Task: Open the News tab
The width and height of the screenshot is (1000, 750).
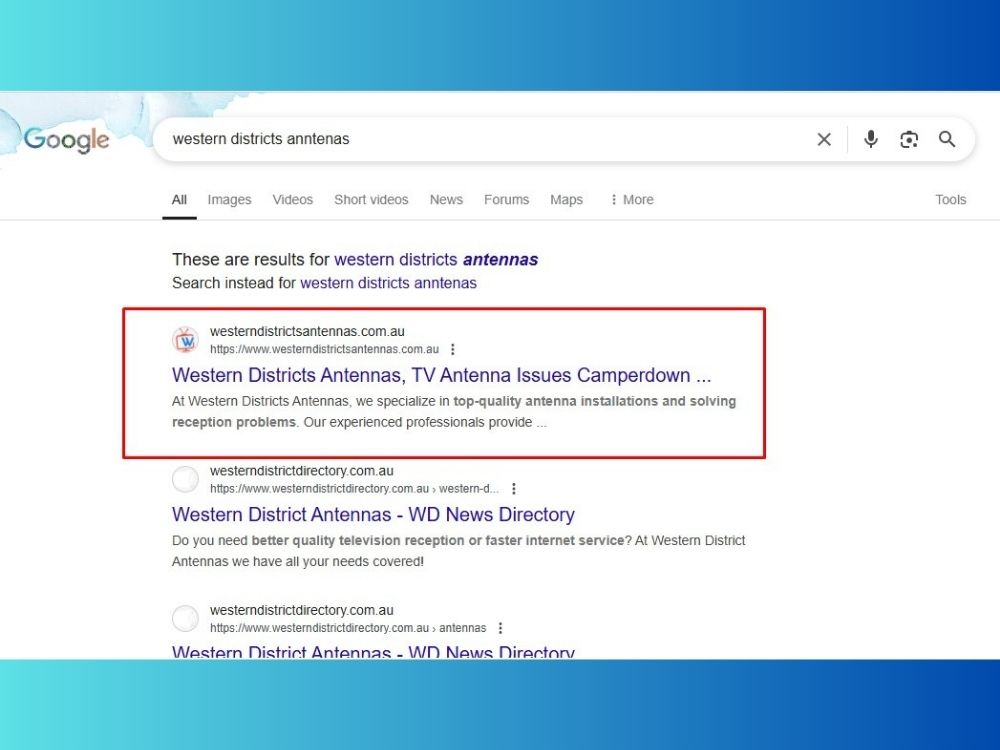Action: (x=446, y=200)
